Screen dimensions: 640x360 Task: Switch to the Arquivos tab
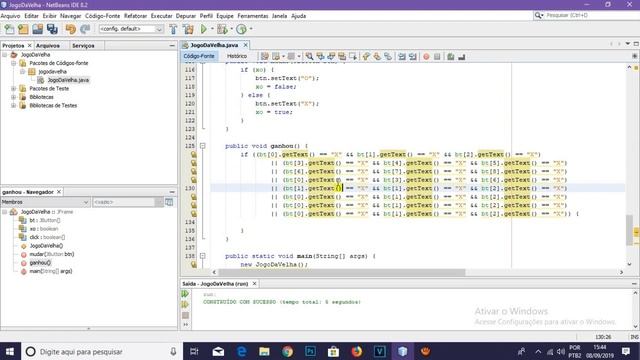[x=48, y=46]
